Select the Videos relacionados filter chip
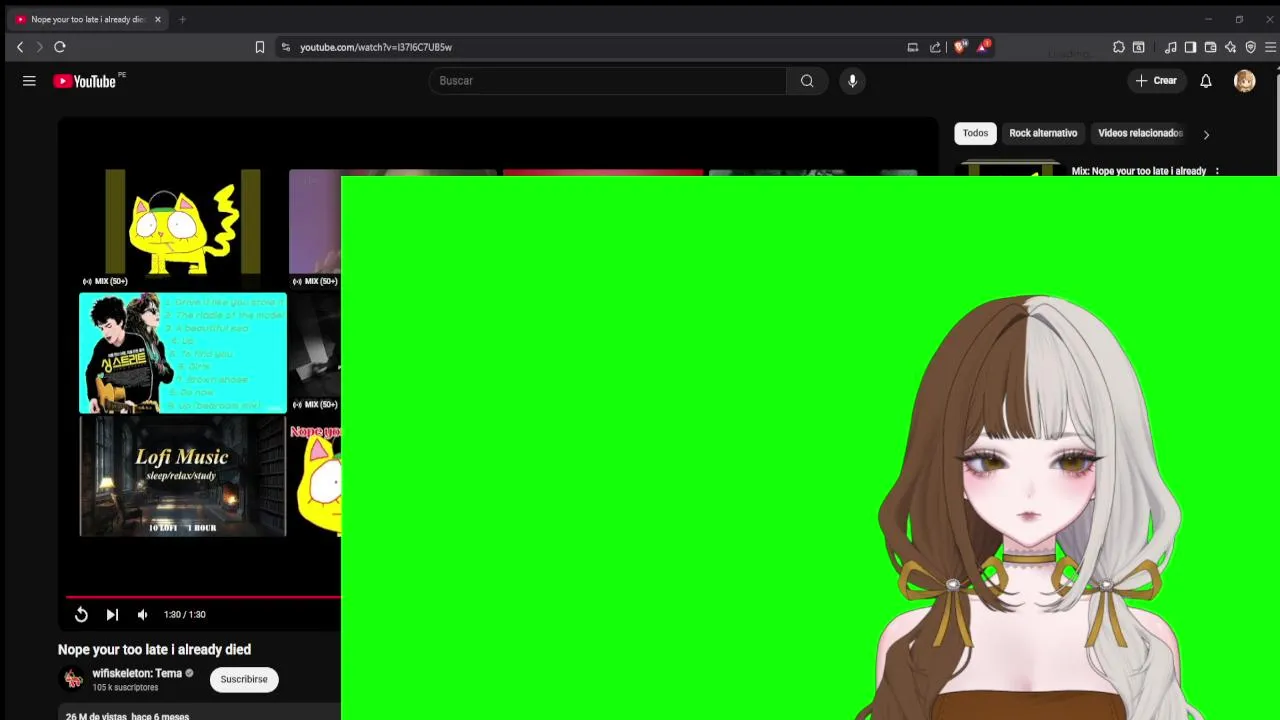This screenshot has width=1280, height=720. tap(1140, 133)
